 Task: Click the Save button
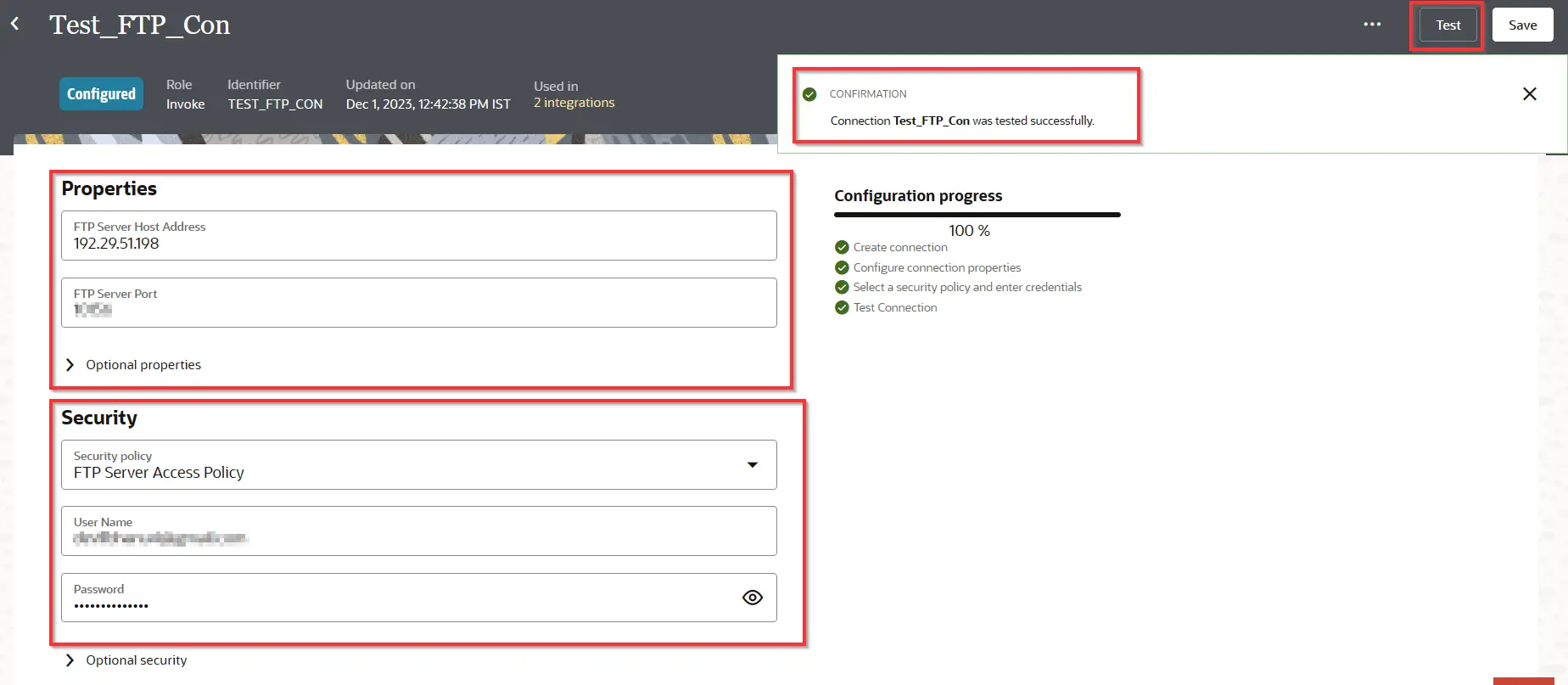[x=1522, y=25]
